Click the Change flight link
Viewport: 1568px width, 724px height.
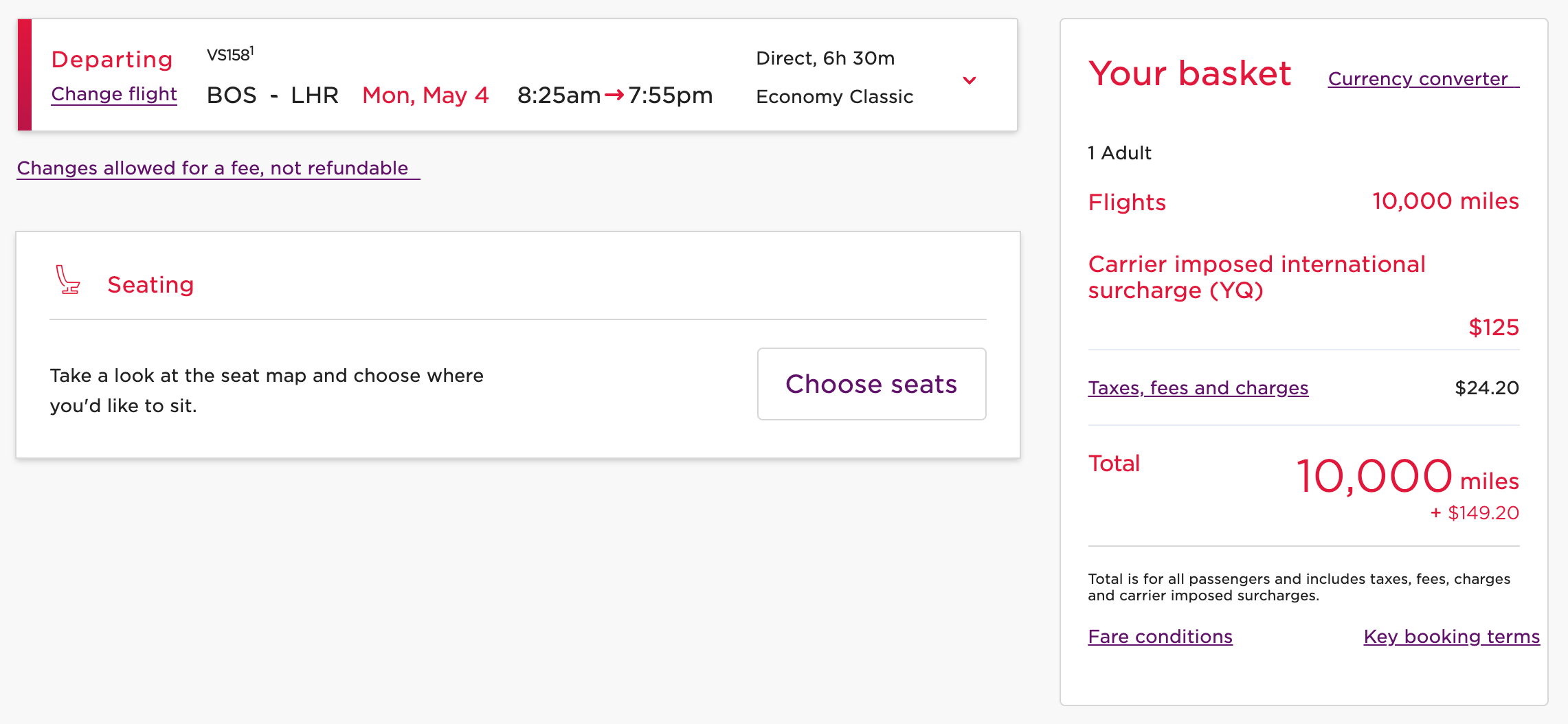coord(114,94)
